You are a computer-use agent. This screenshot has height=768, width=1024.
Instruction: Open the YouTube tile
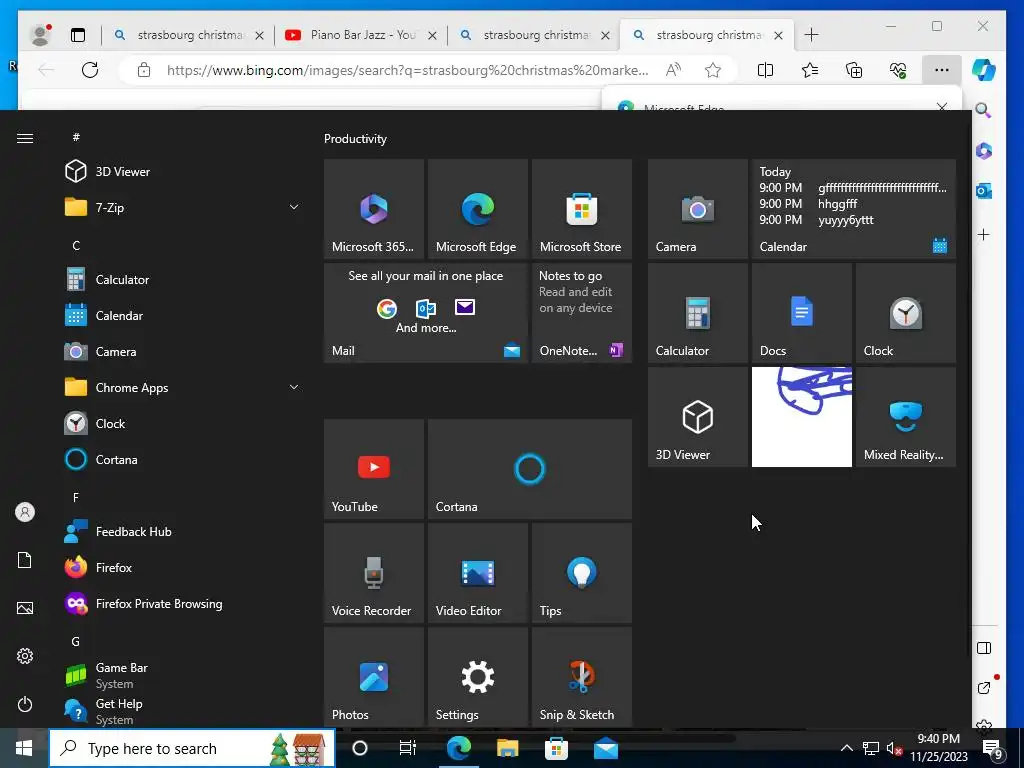374,469
